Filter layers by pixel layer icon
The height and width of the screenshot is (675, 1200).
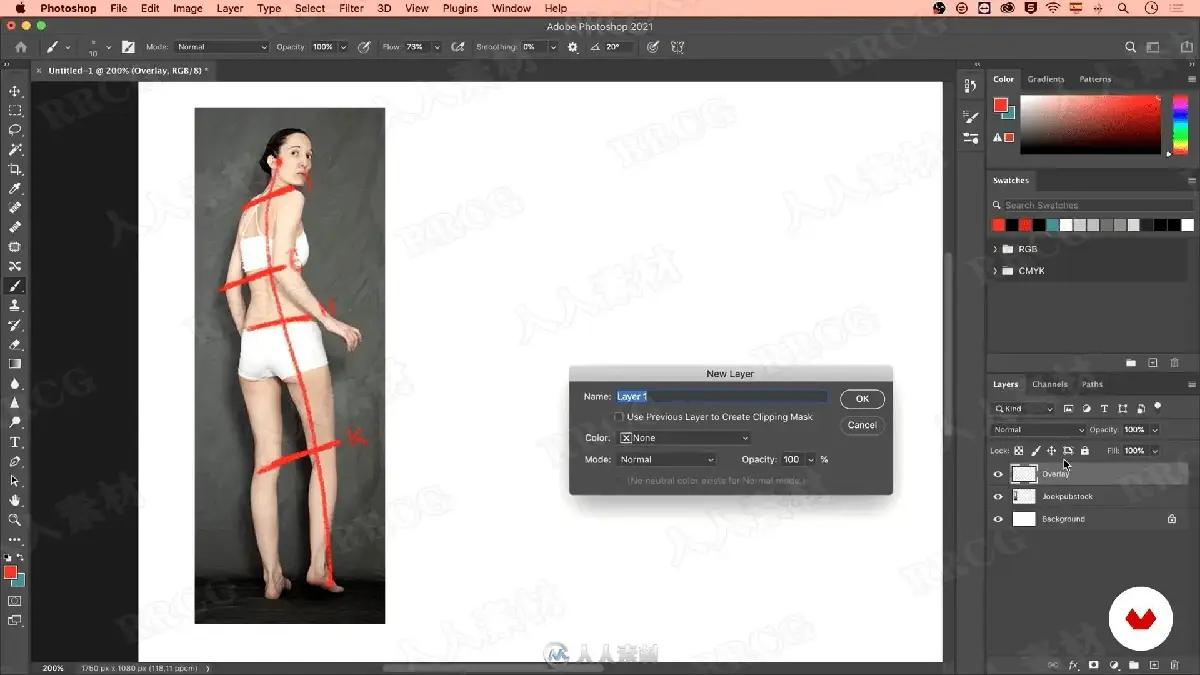(x=1068, y=408)
